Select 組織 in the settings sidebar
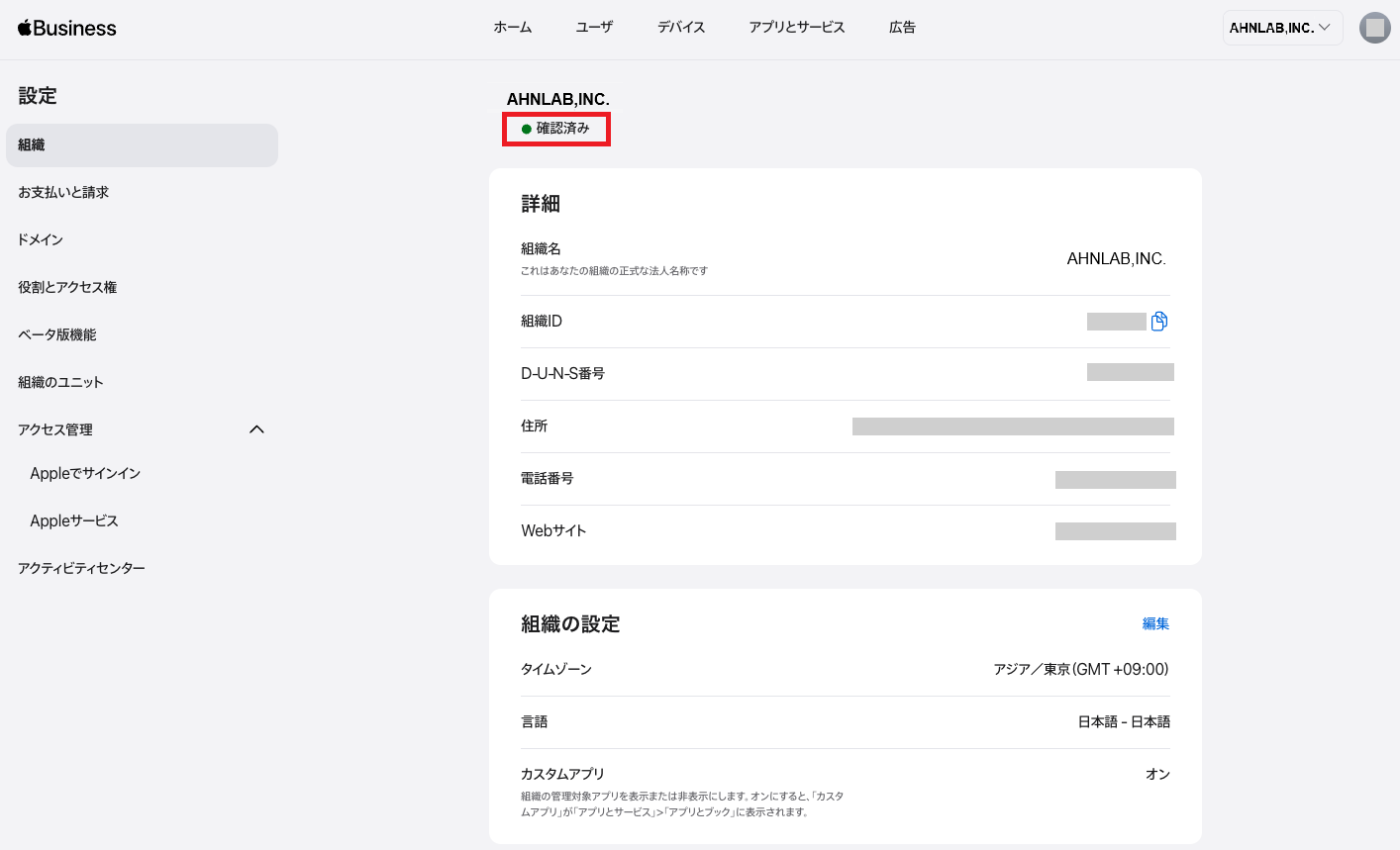This screenshot has width=1400, height=850. 142,145
